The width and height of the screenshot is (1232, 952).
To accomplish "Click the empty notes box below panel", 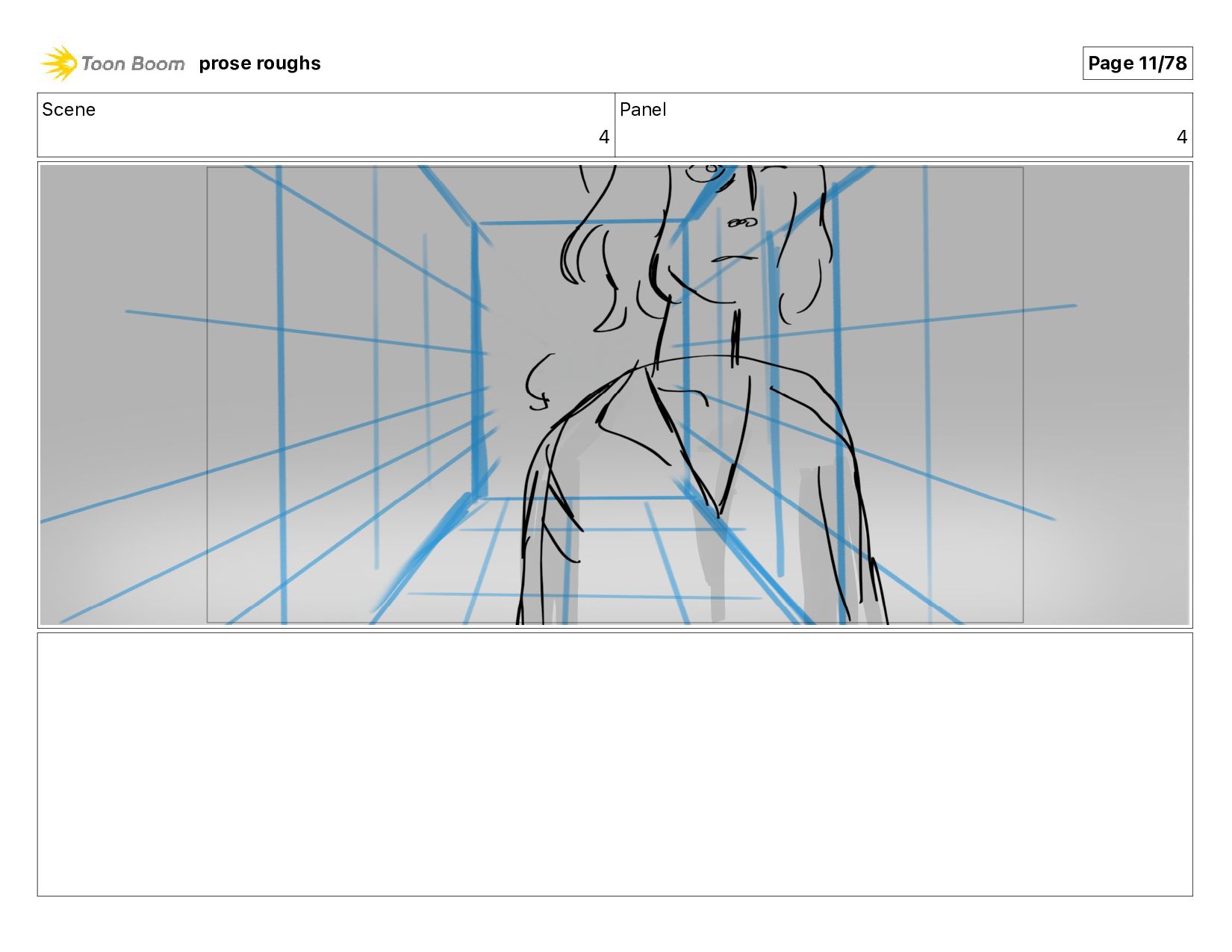I will pyautogui.click(x=615, y=765).
